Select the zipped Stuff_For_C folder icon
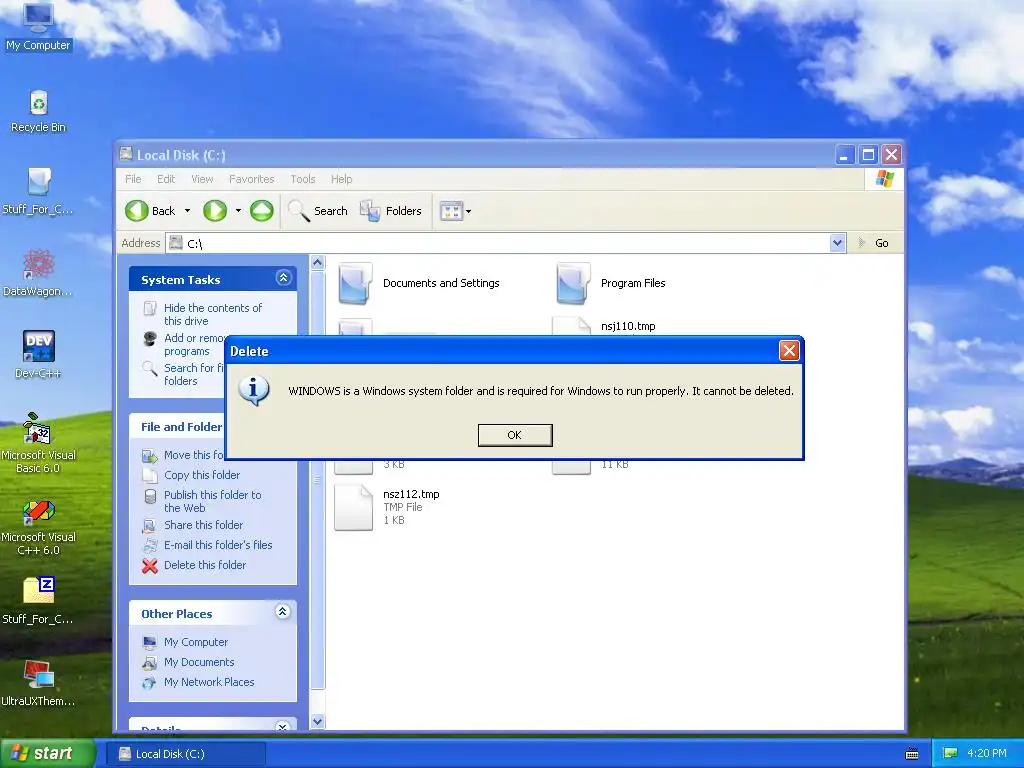Screen dimensions: 1024x768 point(38,600)
